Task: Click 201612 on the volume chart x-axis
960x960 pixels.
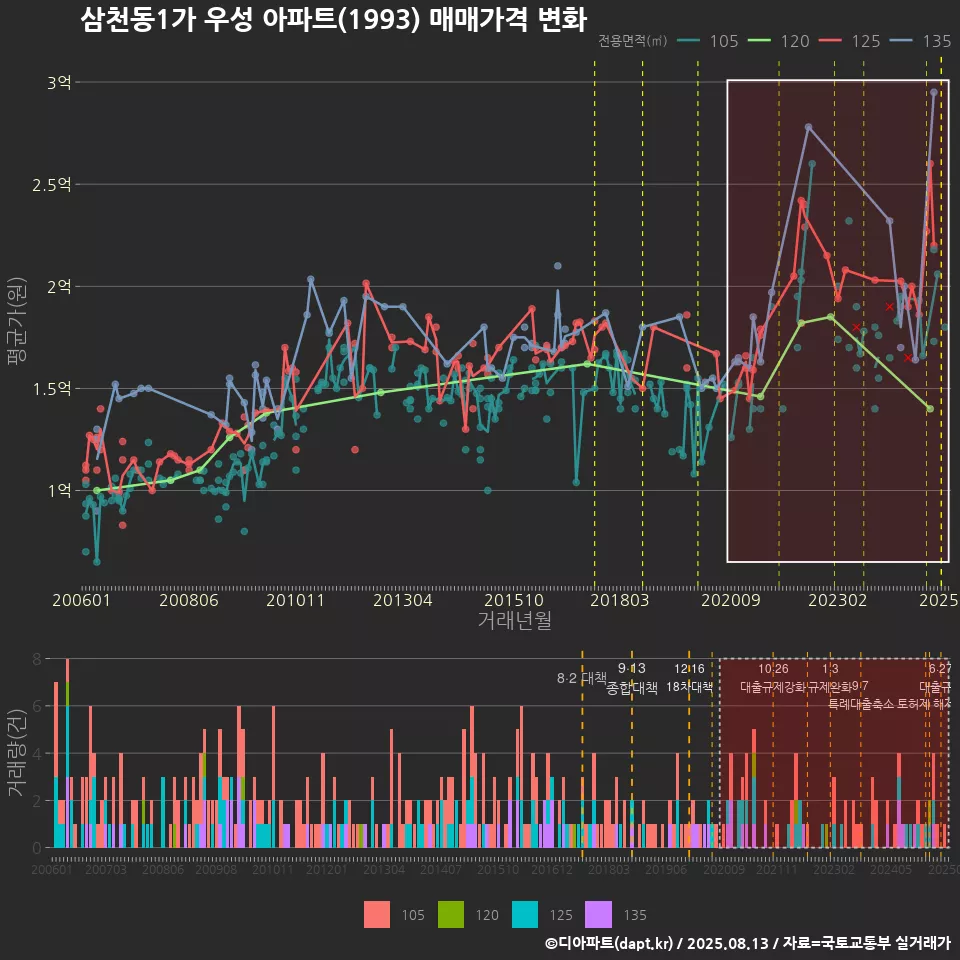Action: pyautogui.click(x=552, y=869)
